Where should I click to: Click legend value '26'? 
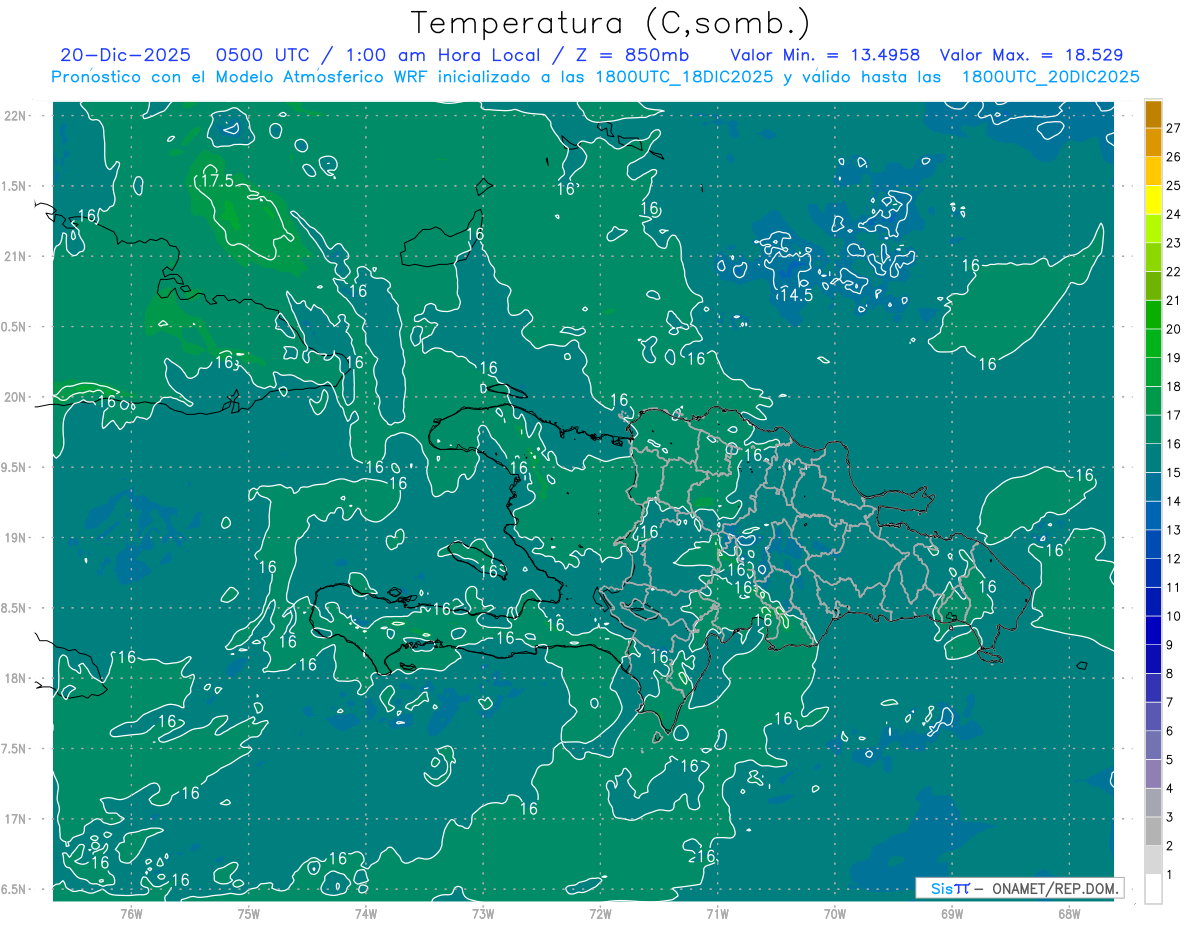pyautogui.click(x=1173, y=157)
